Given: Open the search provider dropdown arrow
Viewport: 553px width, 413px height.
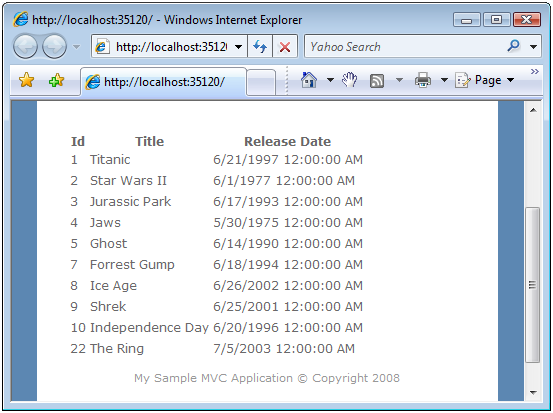Looking at the screenshot, I should coord(533,47).
